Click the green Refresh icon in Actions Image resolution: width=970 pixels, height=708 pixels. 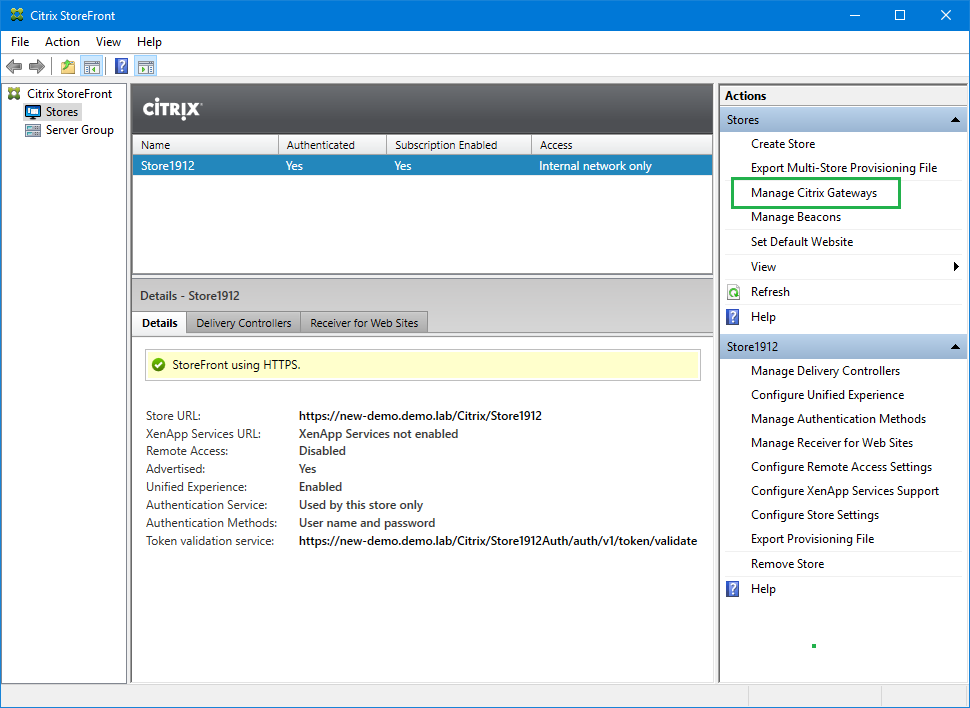(x=733, y=292)
